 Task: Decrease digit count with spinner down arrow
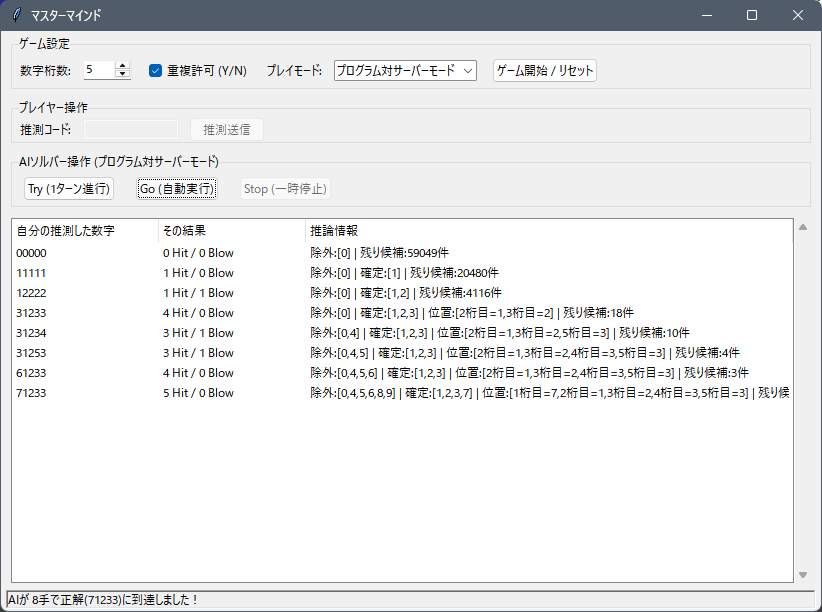click(122, 74)
